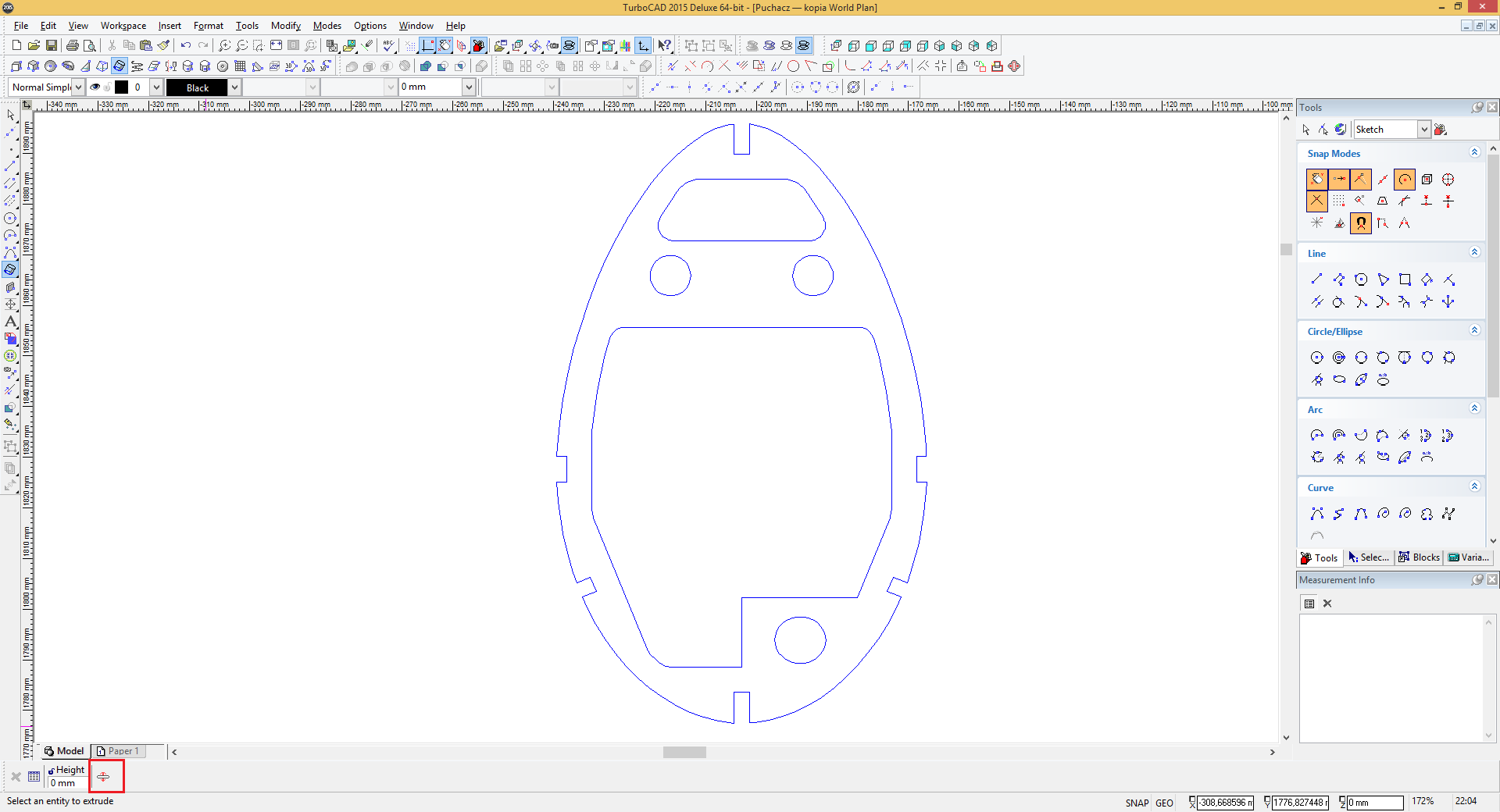Click the two-sided extrude icon near Height

click(x=104, y=777)
